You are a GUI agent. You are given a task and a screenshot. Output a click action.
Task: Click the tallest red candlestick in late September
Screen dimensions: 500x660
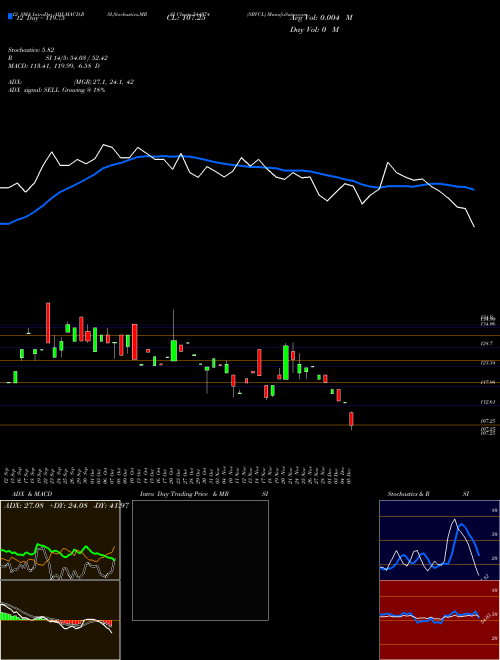[48, 322]
